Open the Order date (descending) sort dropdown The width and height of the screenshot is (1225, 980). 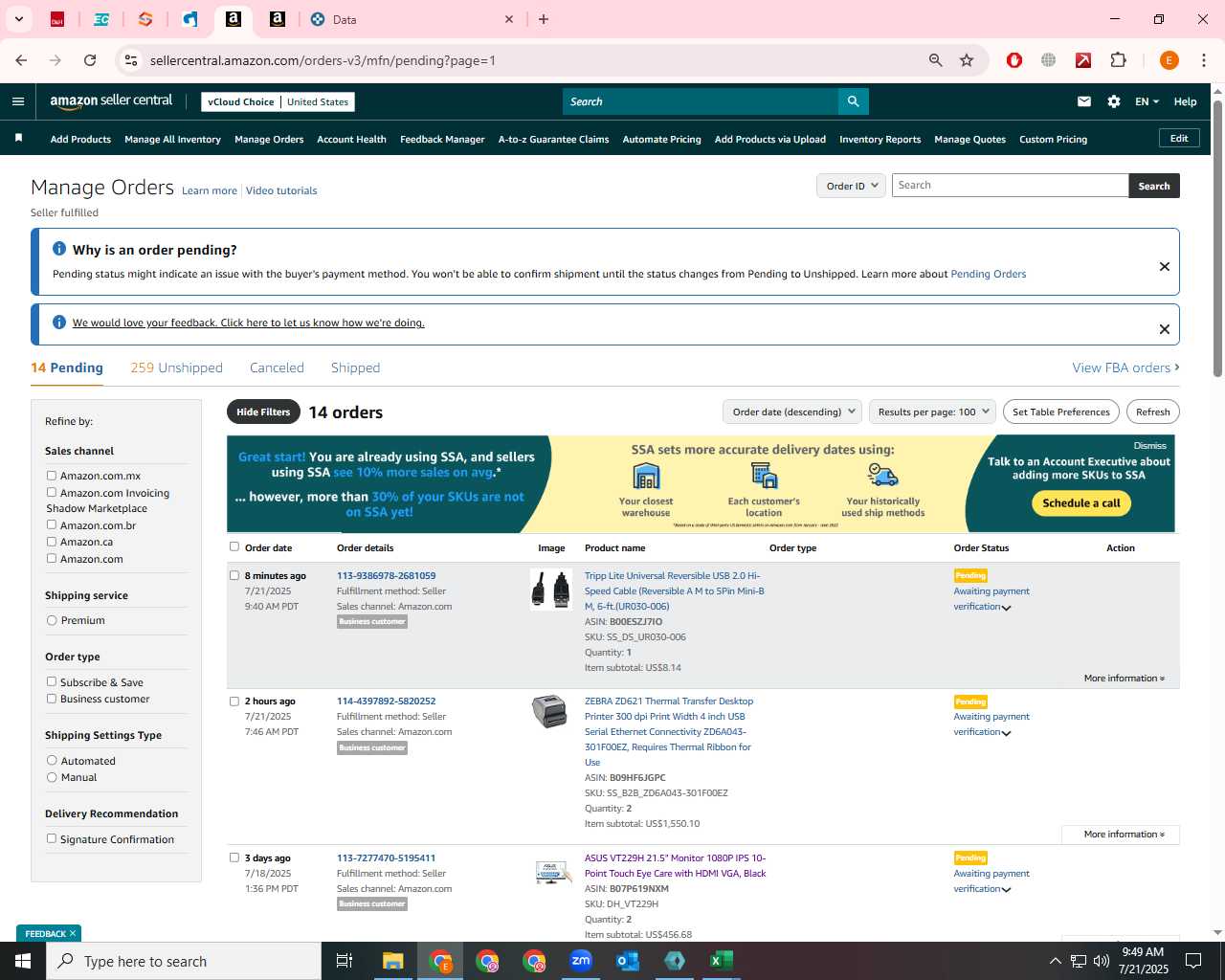[792, 412]
